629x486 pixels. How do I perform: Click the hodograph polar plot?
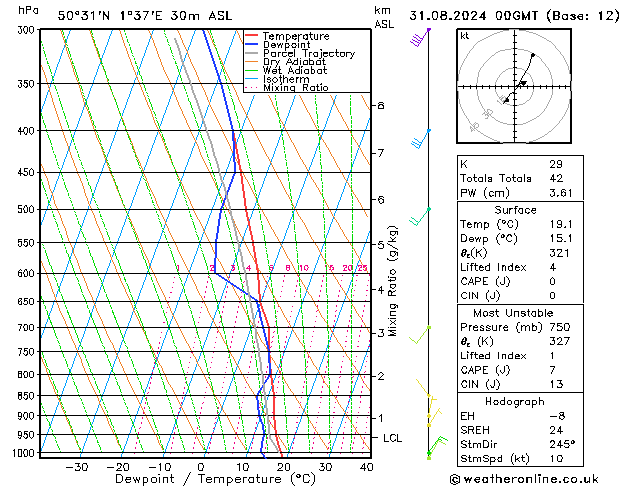(x=514, y=86)
